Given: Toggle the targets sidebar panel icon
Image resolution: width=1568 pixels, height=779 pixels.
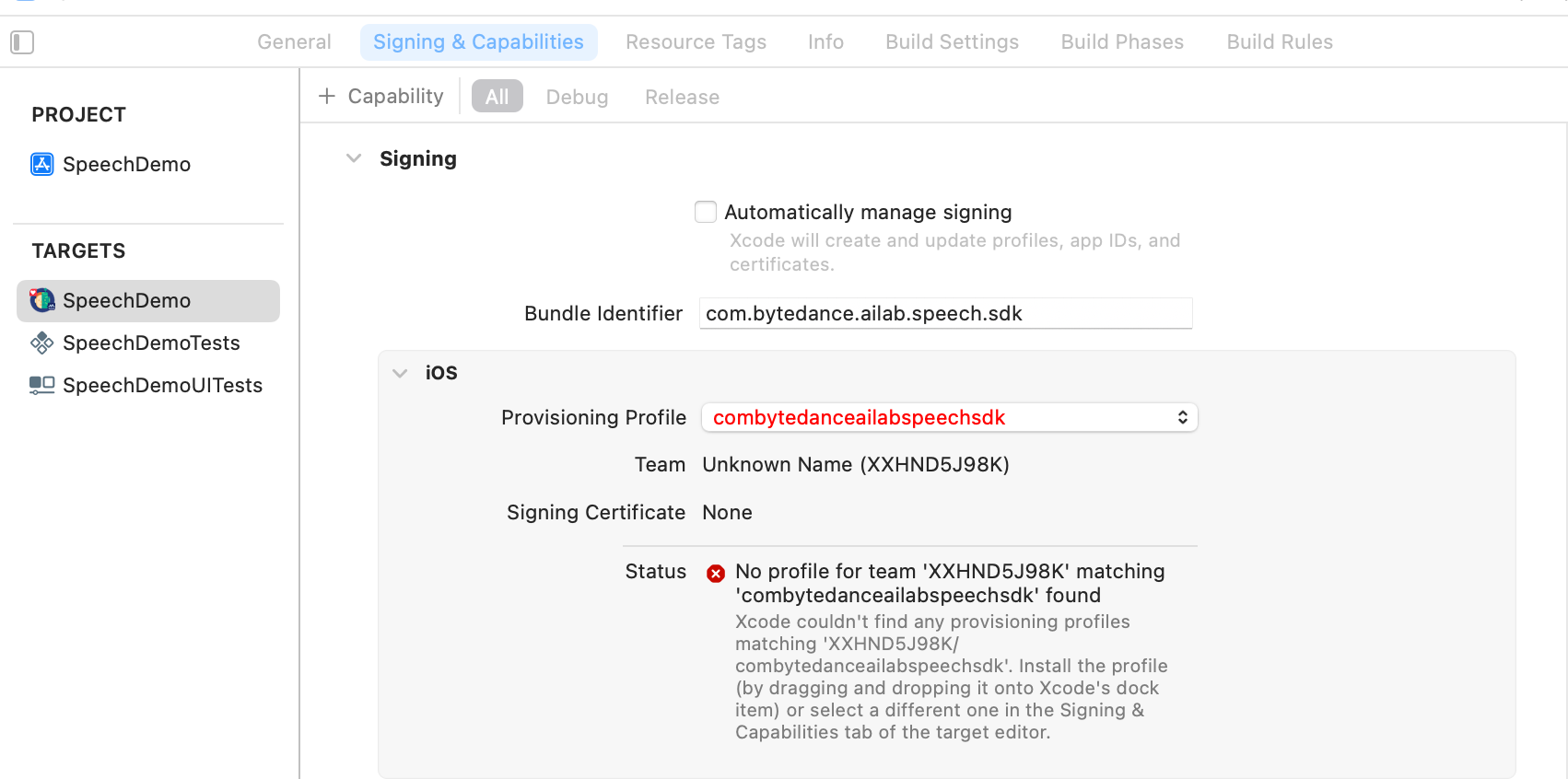Looking at the screenshot, I should (22, 42).
